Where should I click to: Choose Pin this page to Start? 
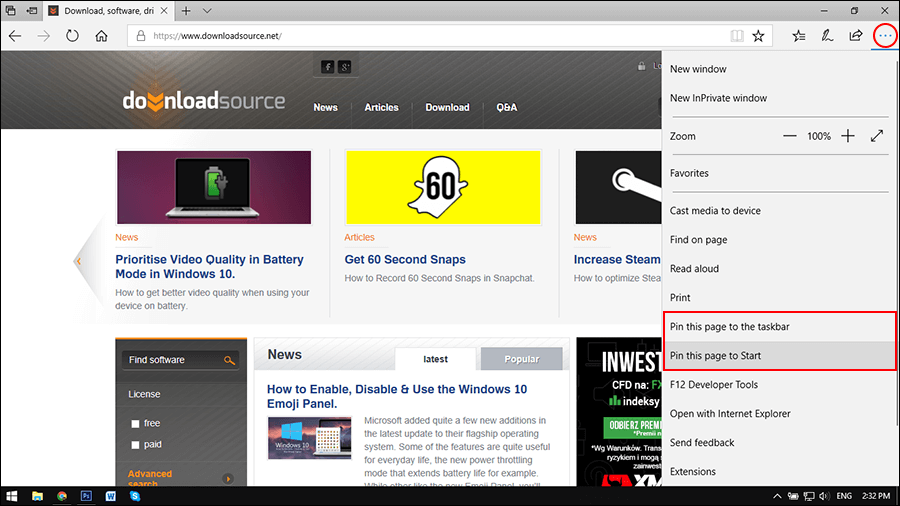779,356
